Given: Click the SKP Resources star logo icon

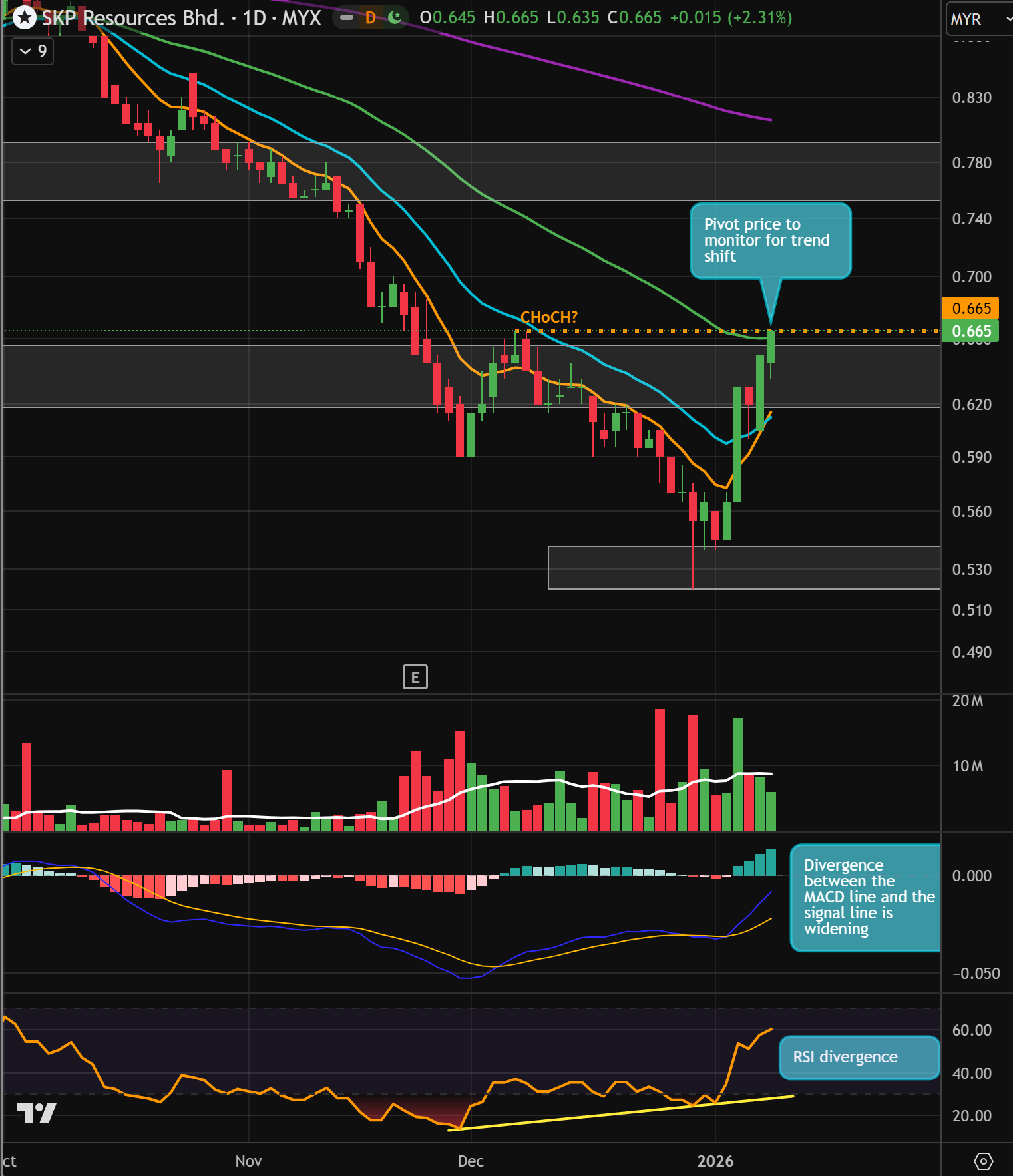Looking at the screenshot, I should coord(25,17).
